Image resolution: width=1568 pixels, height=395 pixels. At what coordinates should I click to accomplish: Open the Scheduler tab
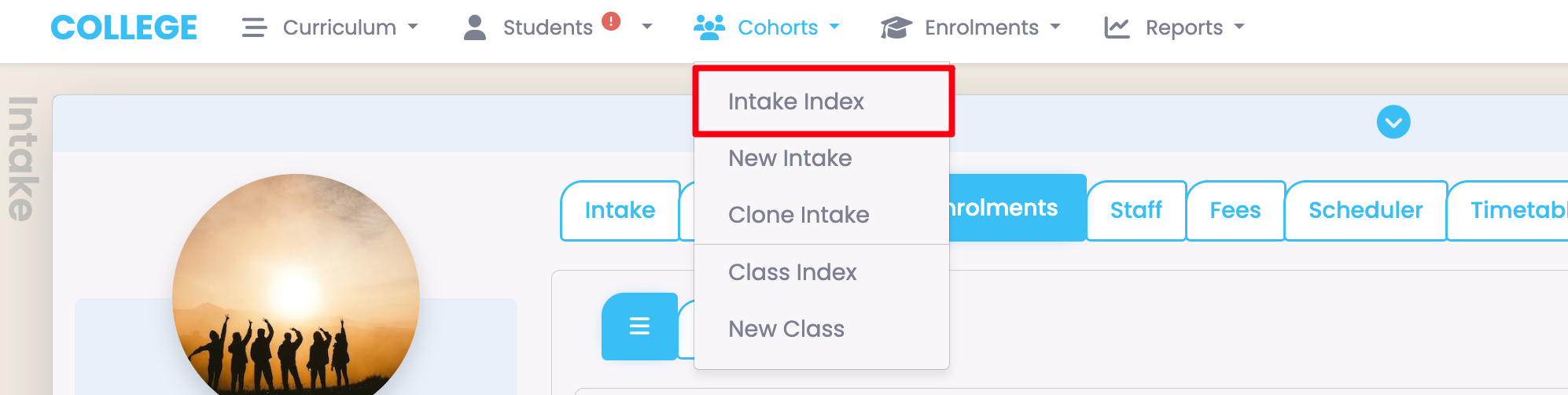[1365, 210]
